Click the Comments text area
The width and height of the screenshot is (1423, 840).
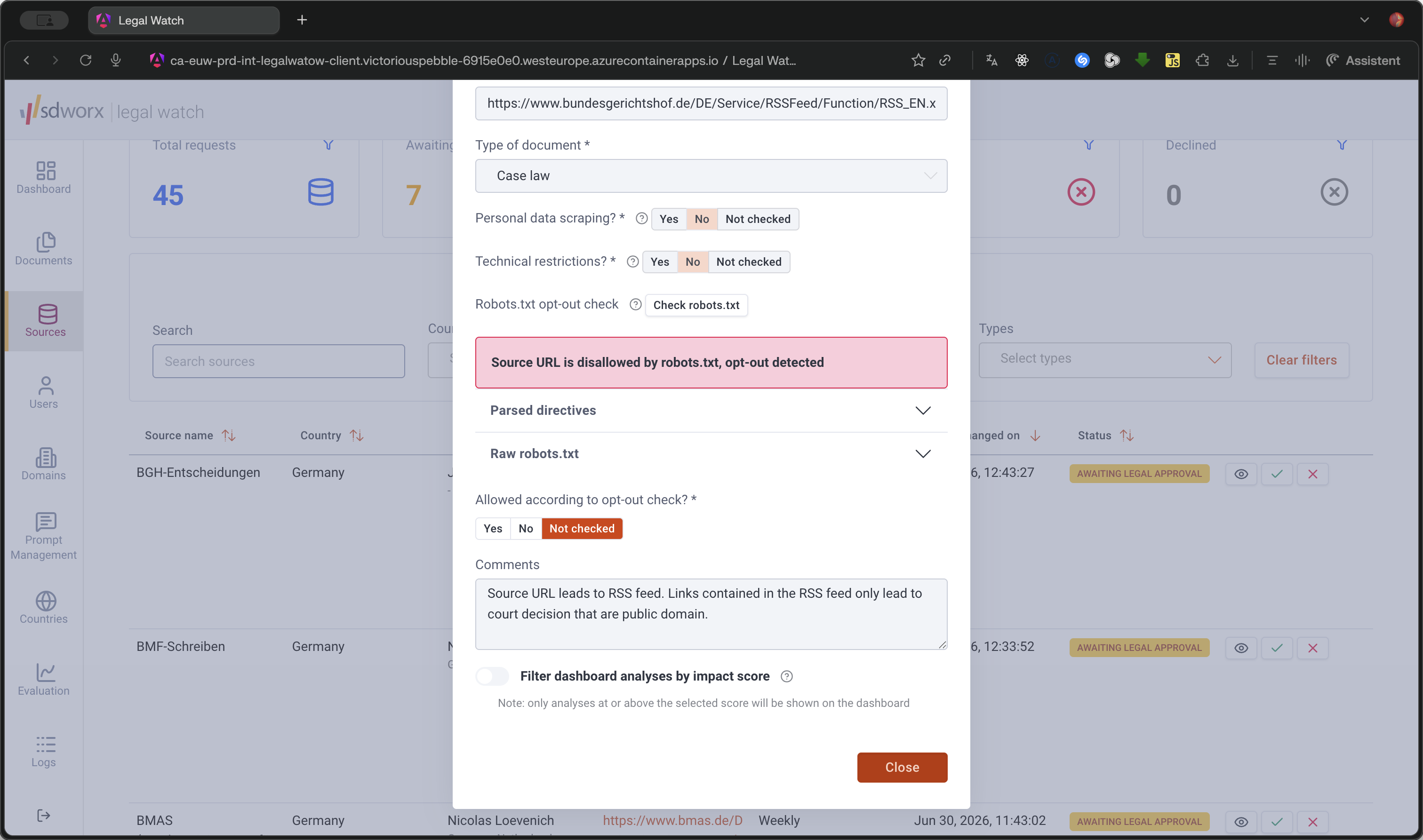pyautogui.click(x=711, y=614)
